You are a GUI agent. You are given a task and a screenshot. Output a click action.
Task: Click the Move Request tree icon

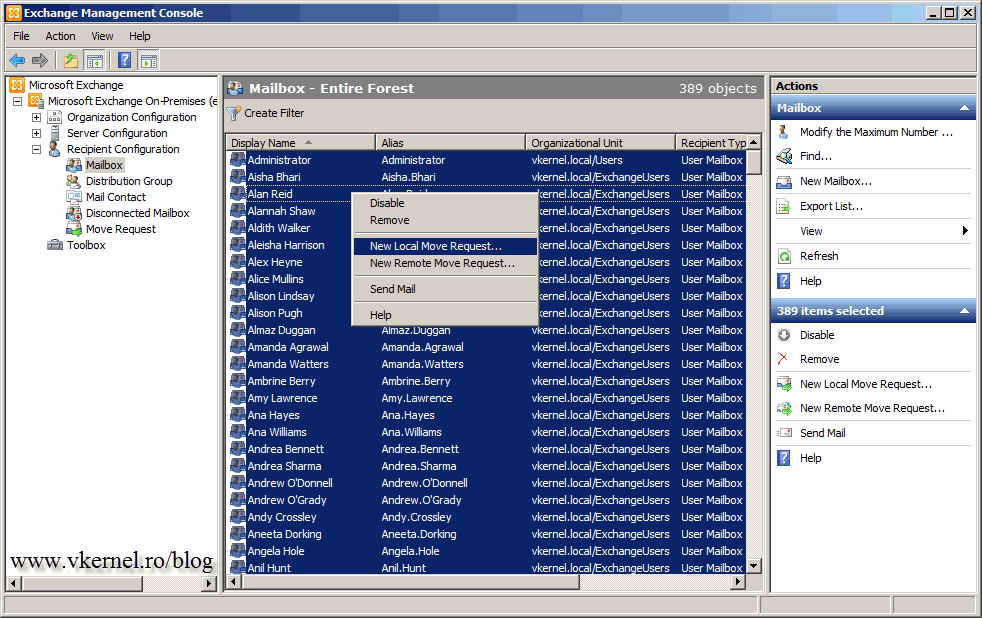(x=74, y=229)
